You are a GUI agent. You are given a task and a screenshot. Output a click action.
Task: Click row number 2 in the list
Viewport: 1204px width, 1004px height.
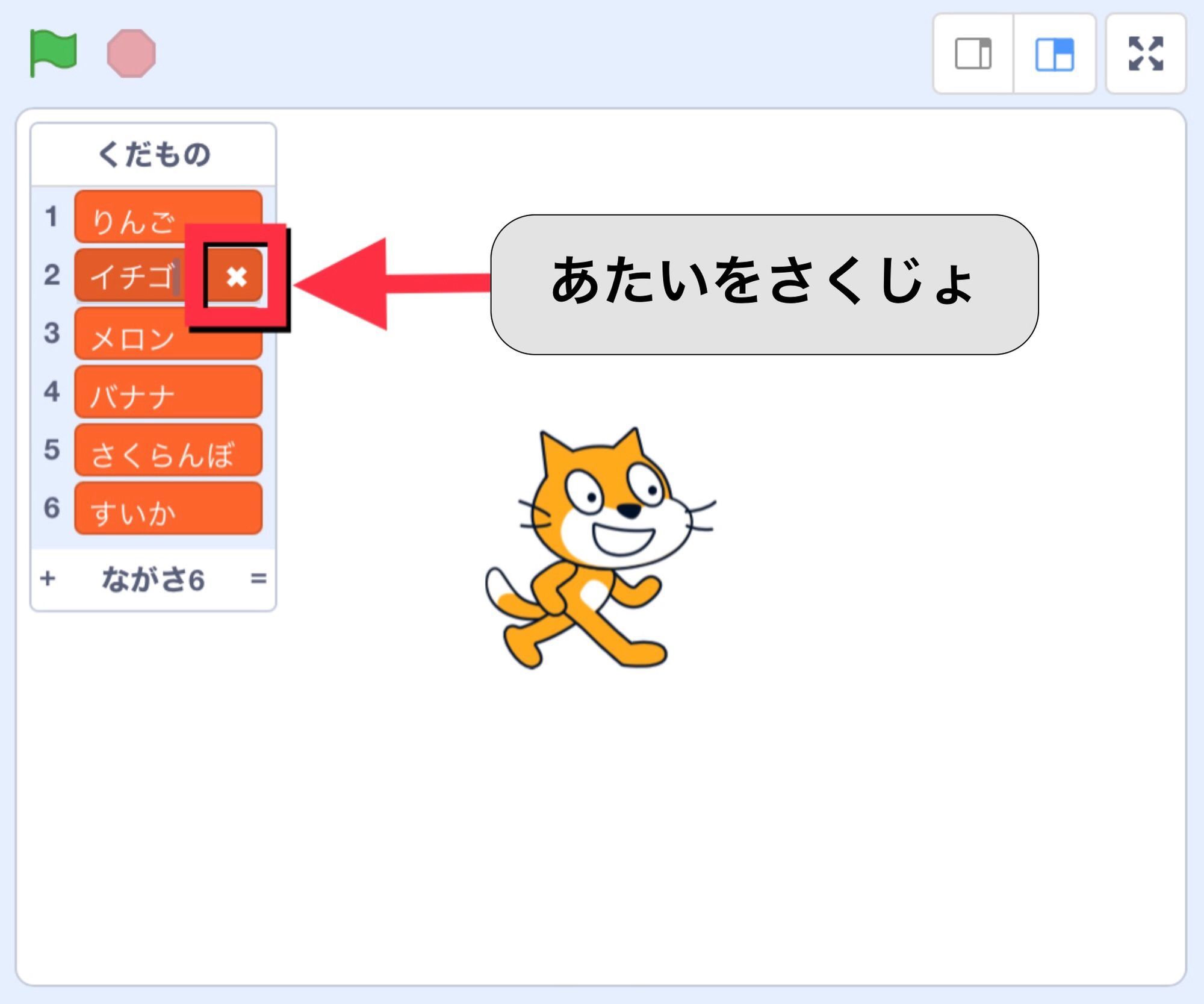tap(52, 275)
